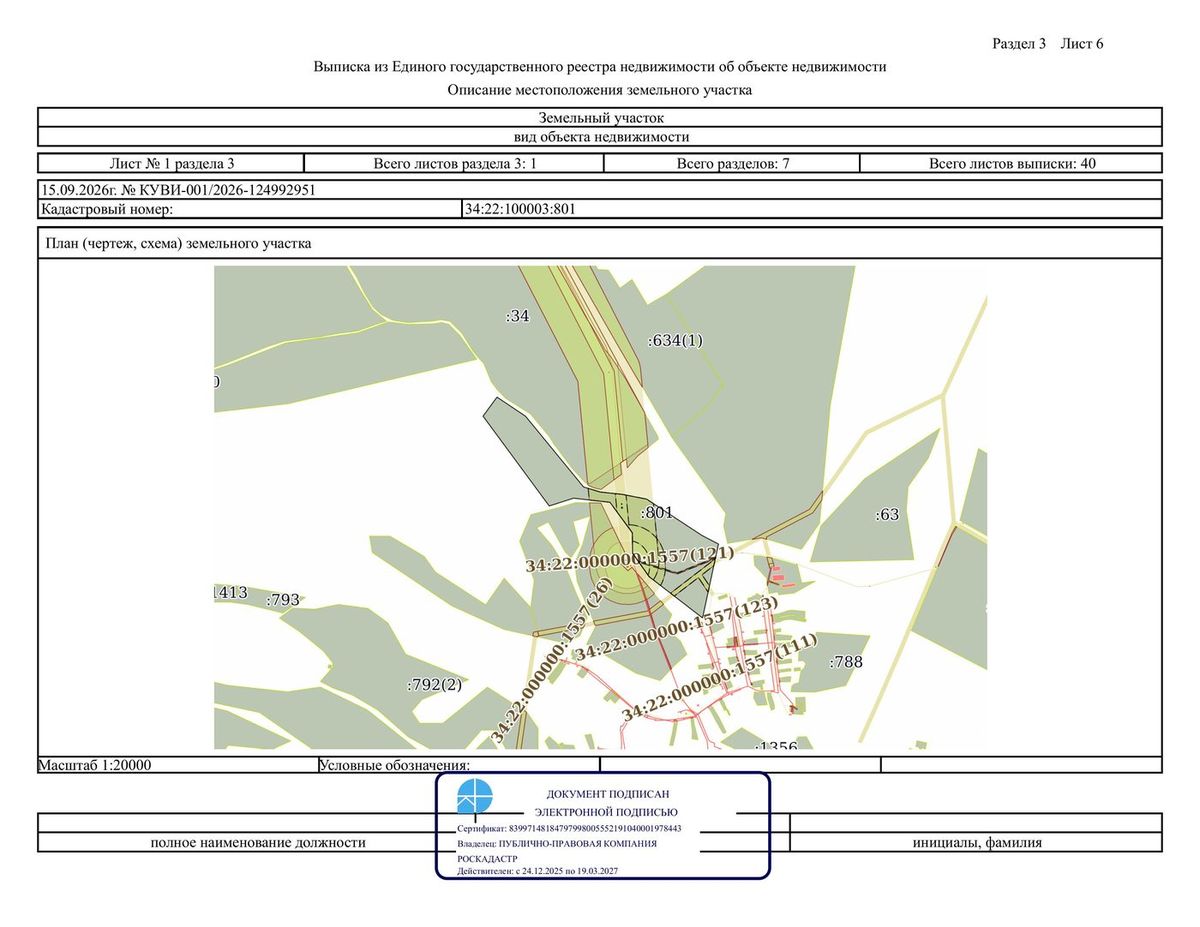
Task: Select the "Кадастровый номер:" label
Action: point(107,209)
